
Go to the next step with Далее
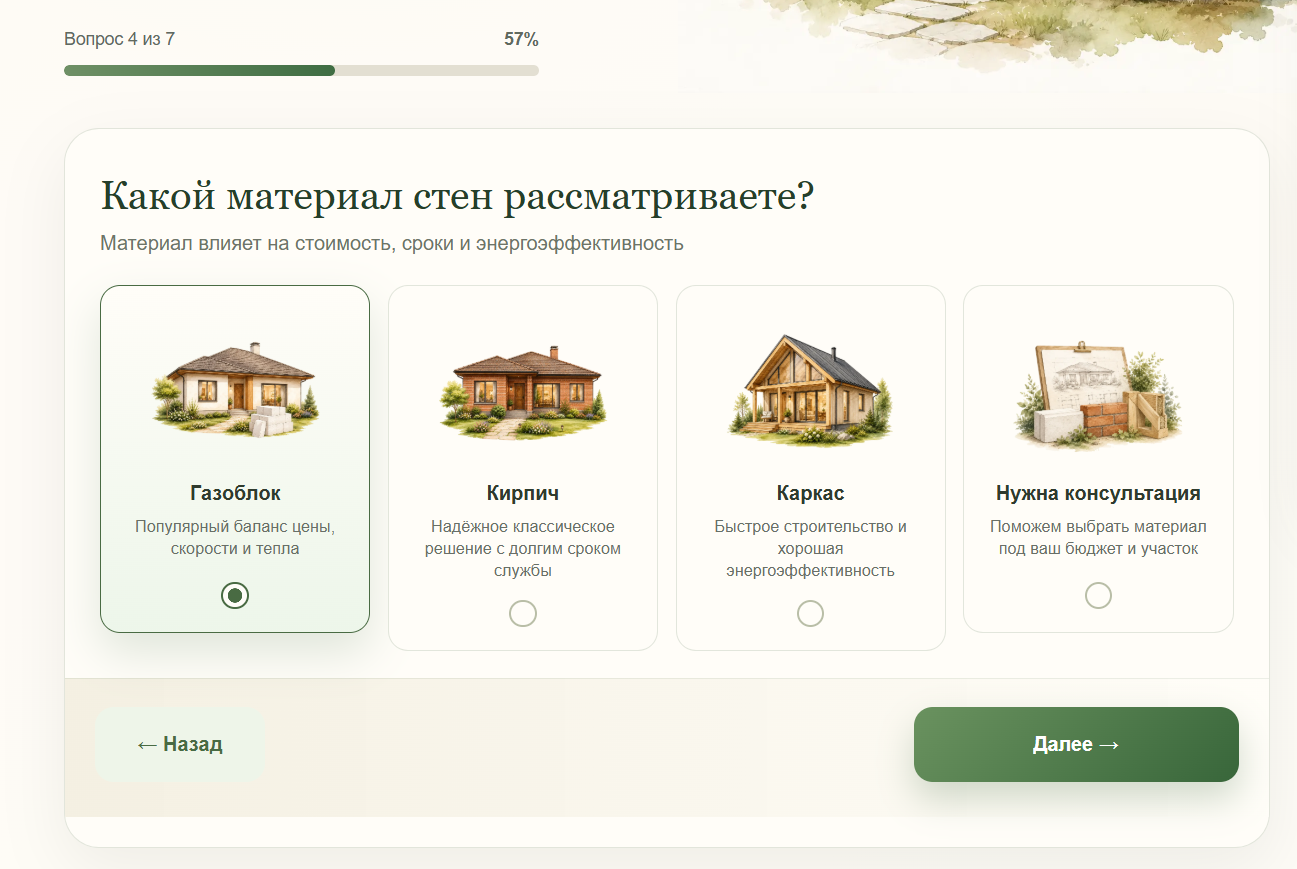(x=1076, y=744)
